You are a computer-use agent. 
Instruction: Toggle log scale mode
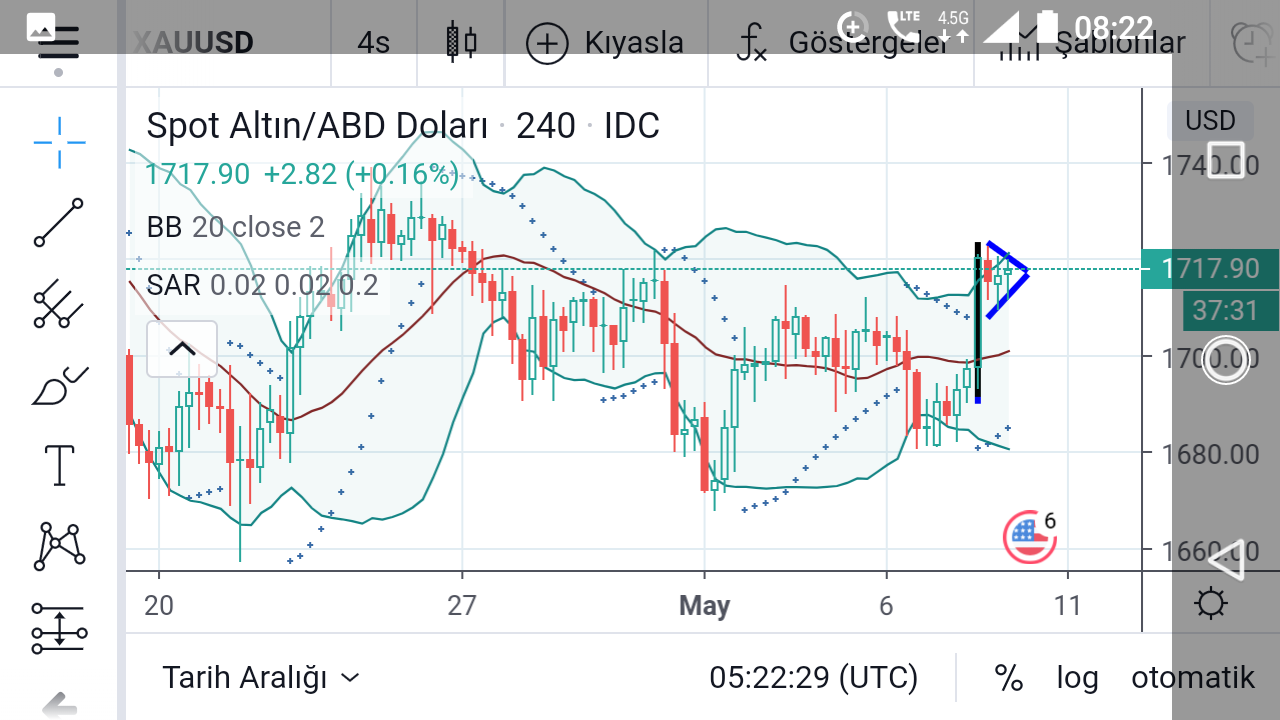tap(1077, 677)
